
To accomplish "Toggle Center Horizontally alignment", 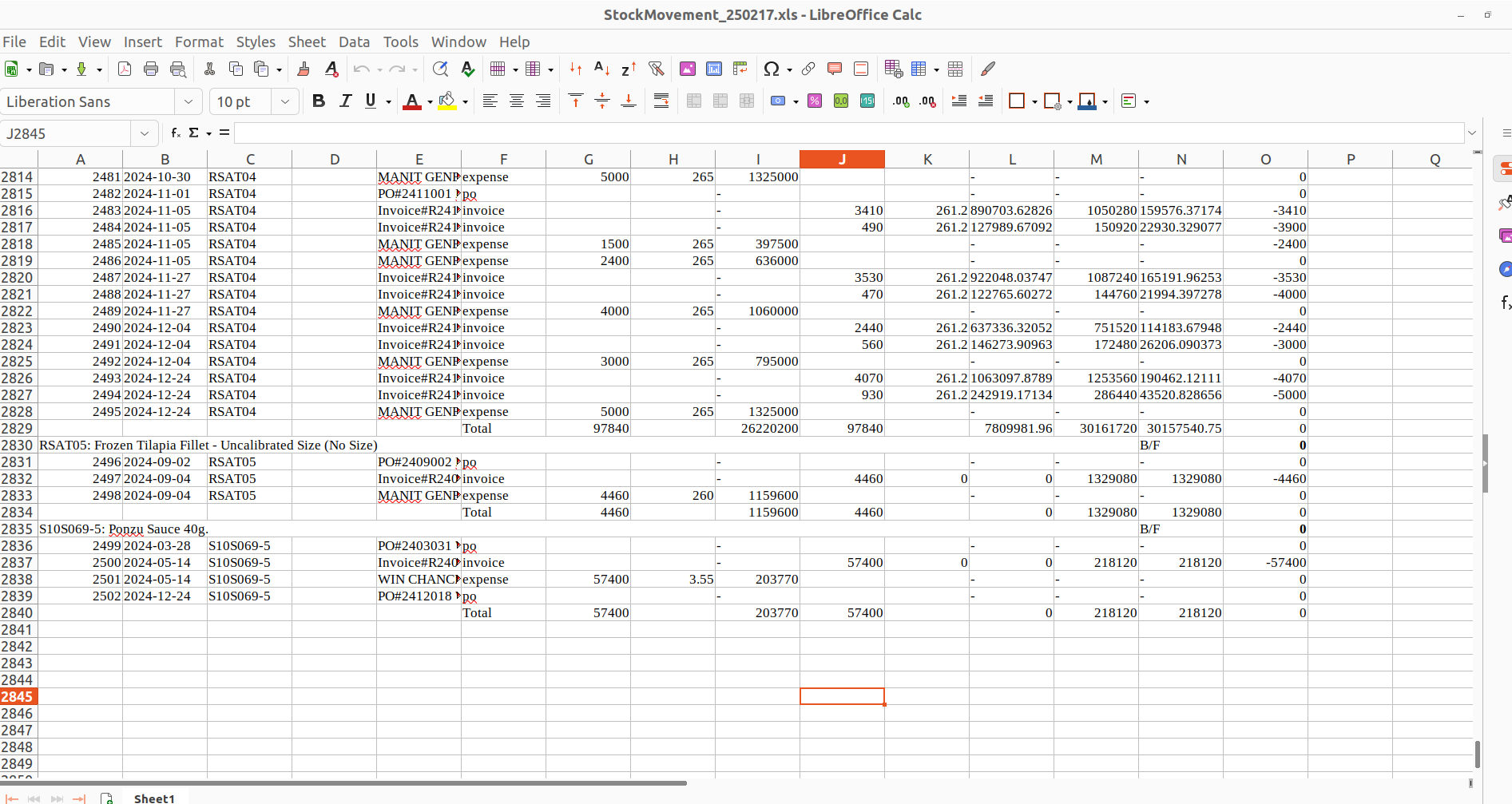I will pos(517,101).
